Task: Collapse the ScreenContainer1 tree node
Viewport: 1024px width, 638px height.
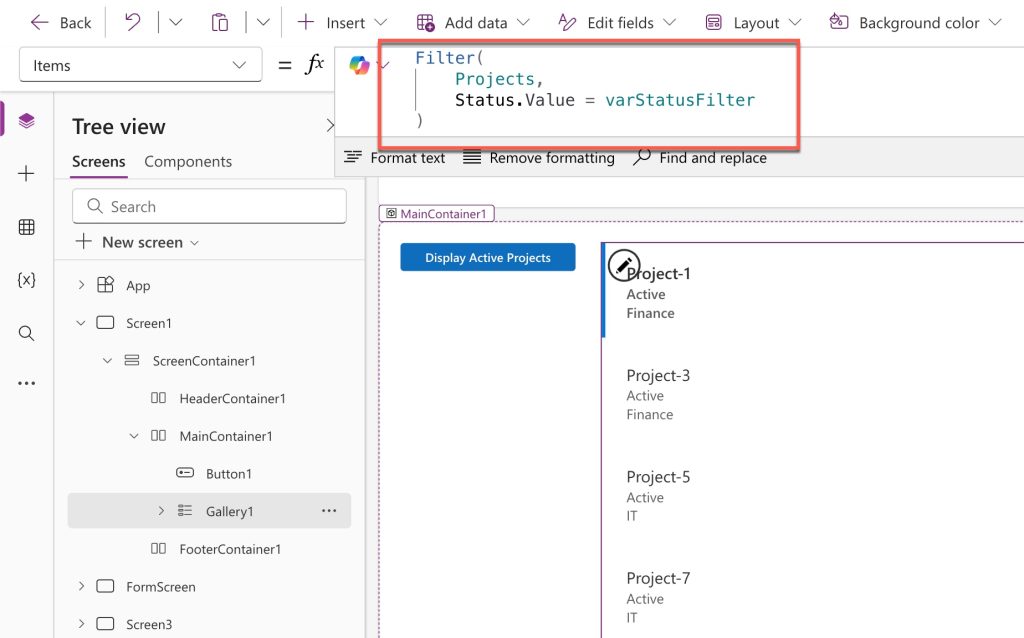Action: click(x=107, y=360)
